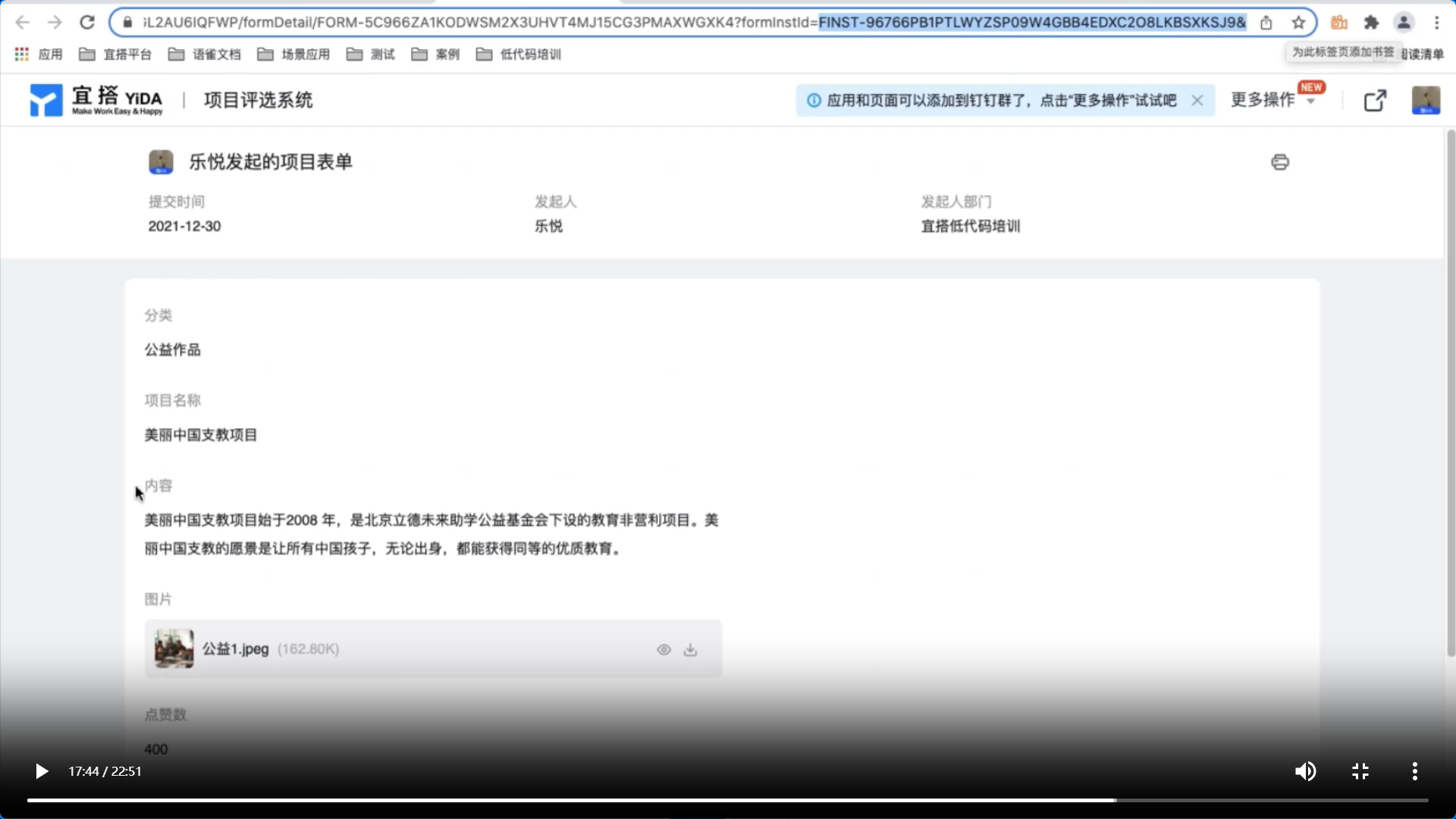Preview 公益1.jpeg with the eye icon
The height and width of the screenshot is (819, 1456).
(x=664, y=650)
